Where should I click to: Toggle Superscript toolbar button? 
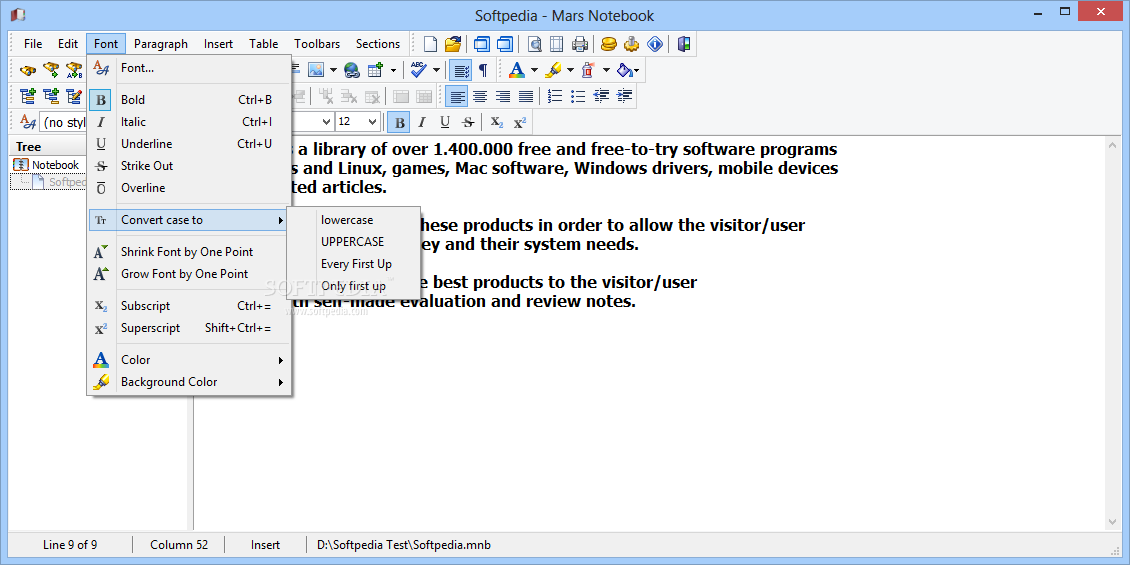pyautogui.click(x=520, y=122)
